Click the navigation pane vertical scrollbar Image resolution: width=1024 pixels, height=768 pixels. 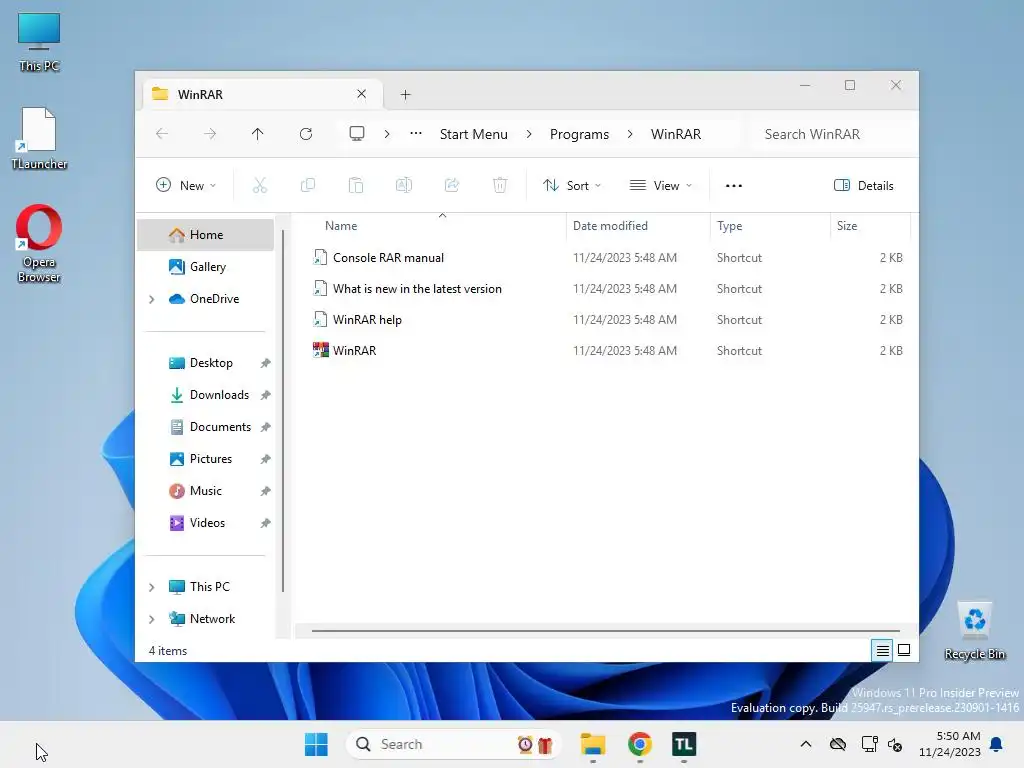(283, 411)
